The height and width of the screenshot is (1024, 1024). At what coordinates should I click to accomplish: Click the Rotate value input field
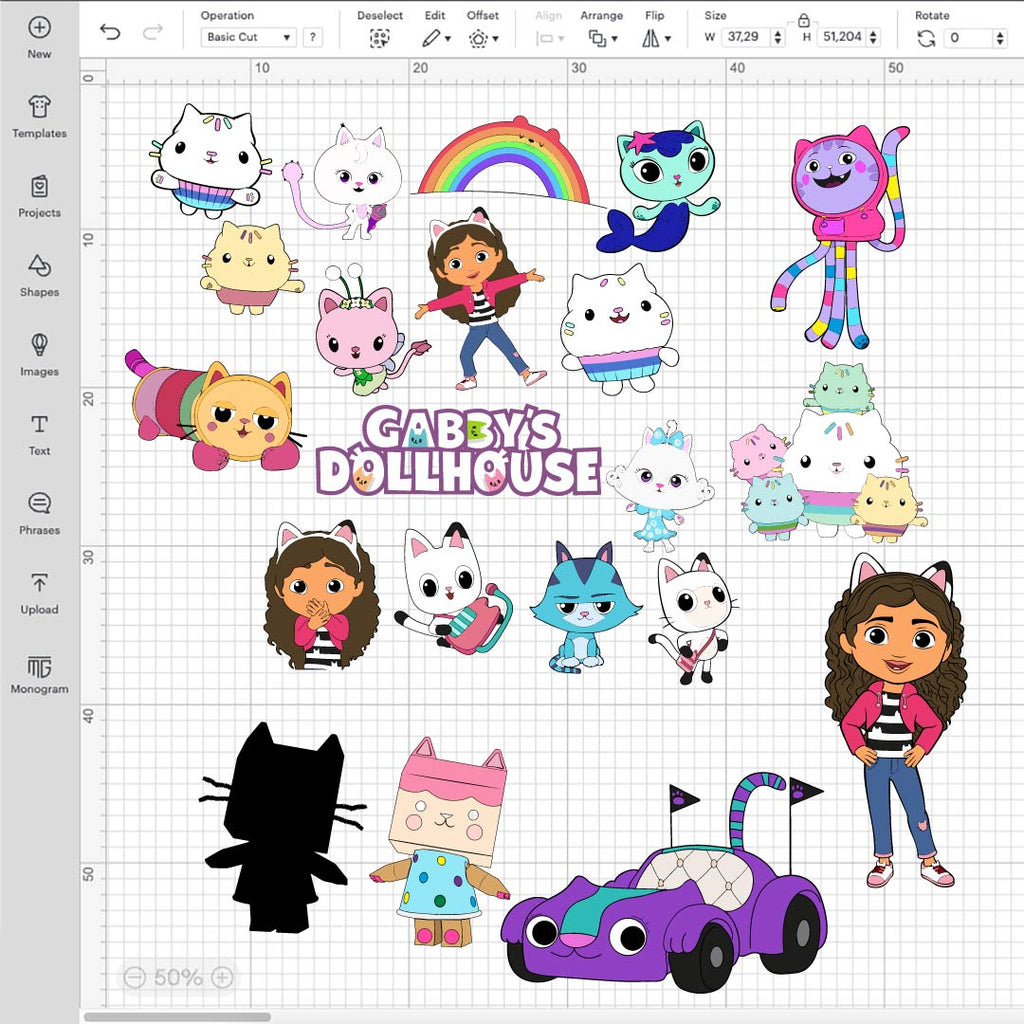pyautogui.click(x=968, y=38)
